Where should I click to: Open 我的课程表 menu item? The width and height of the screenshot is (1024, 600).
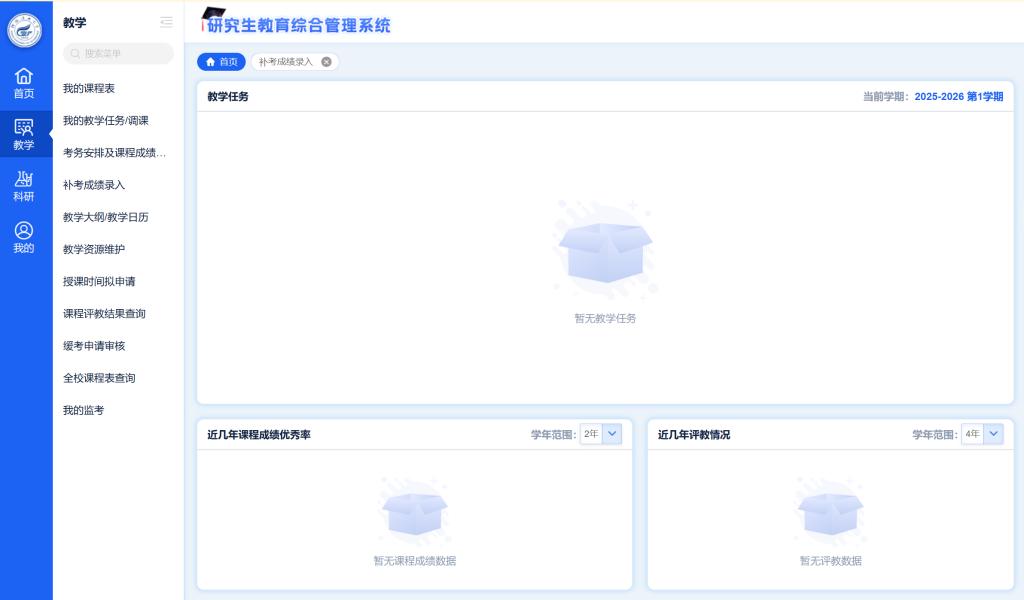point(89,89)
